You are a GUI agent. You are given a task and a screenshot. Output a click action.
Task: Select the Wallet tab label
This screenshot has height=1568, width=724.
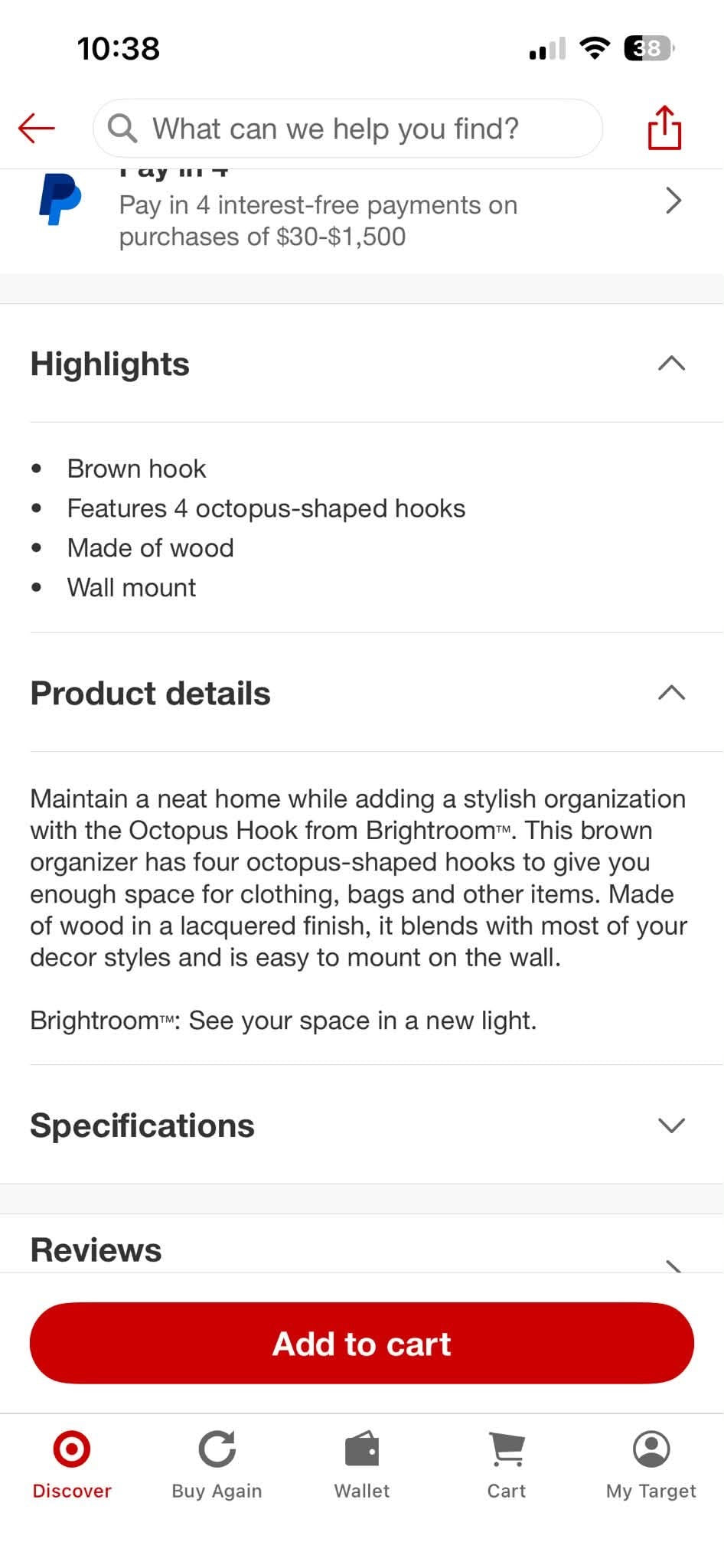362,1491
